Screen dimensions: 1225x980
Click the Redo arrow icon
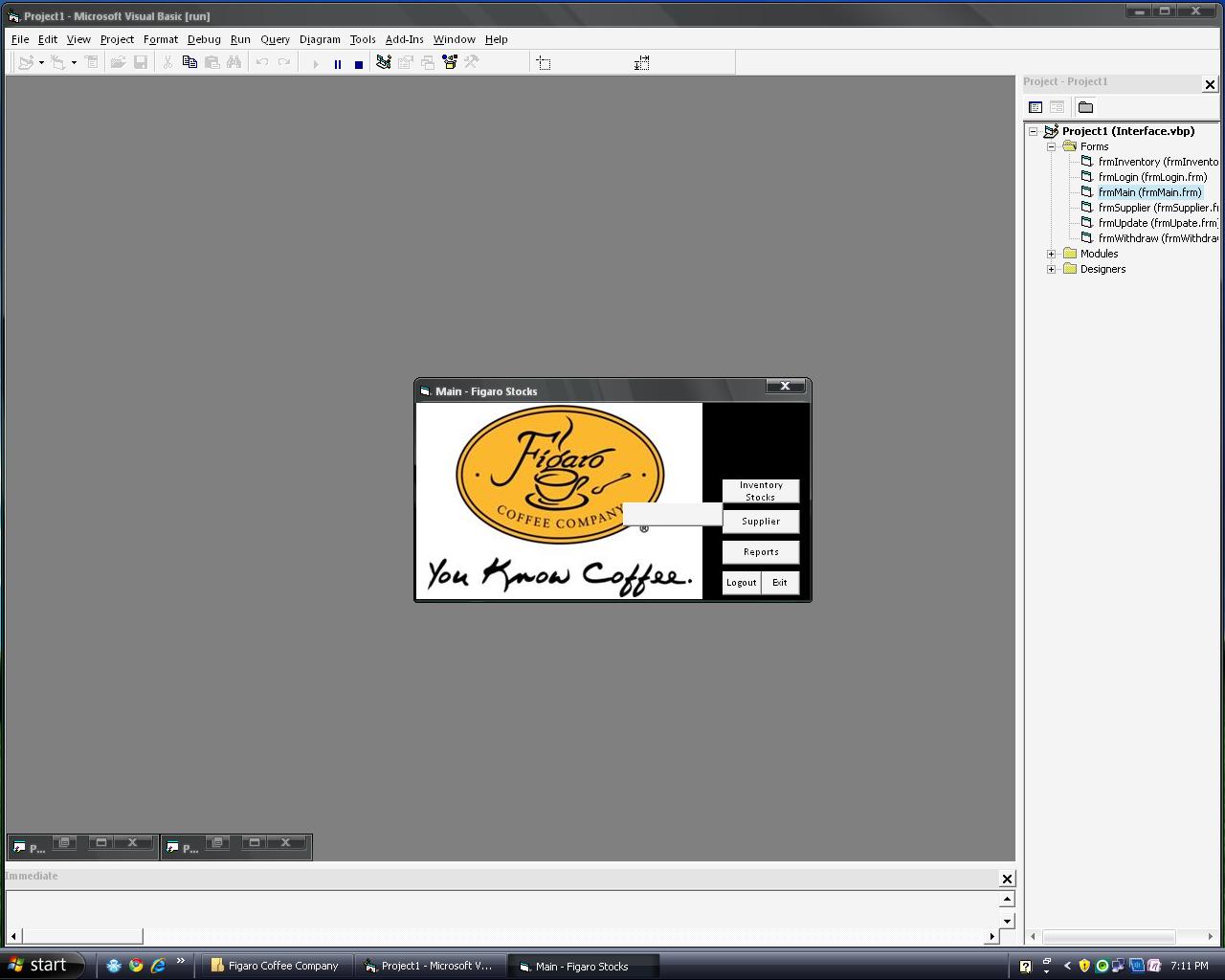pos(283,62)
